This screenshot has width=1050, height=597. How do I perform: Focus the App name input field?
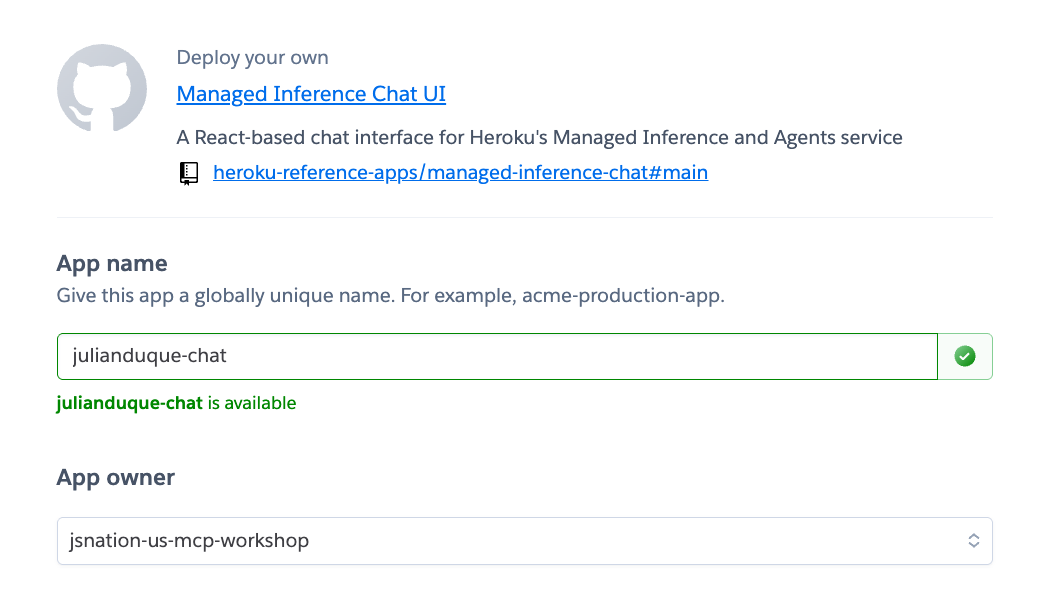[x=497, y=356]
